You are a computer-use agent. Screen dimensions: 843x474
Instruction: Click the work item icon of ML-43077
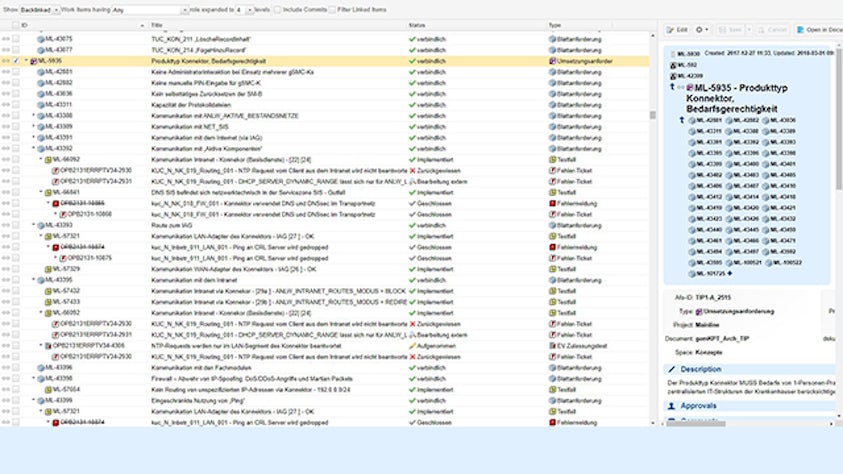tap(40, 50)
